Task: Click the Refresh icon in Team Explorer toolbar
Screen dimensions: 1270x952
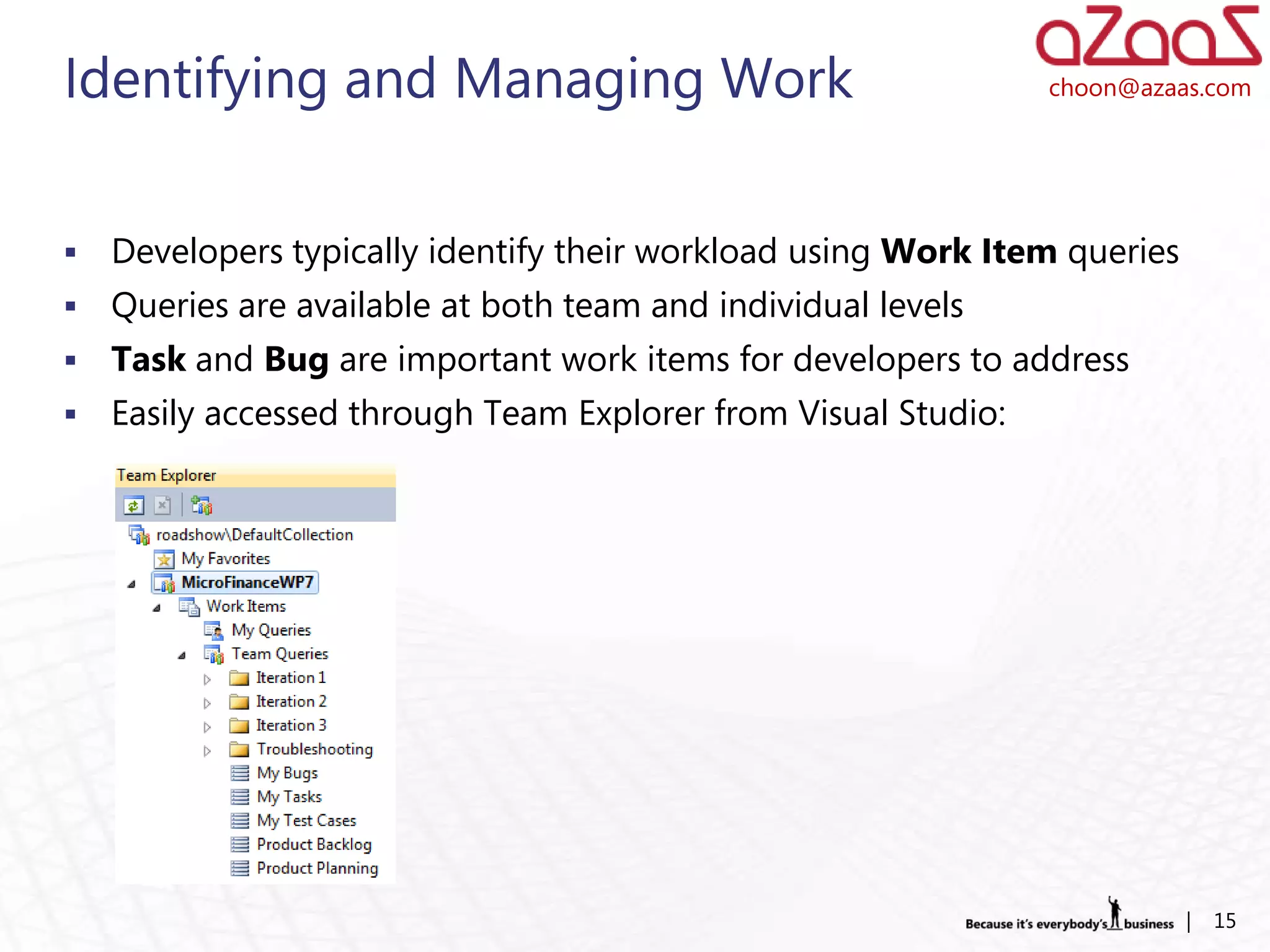Action: 133,506
